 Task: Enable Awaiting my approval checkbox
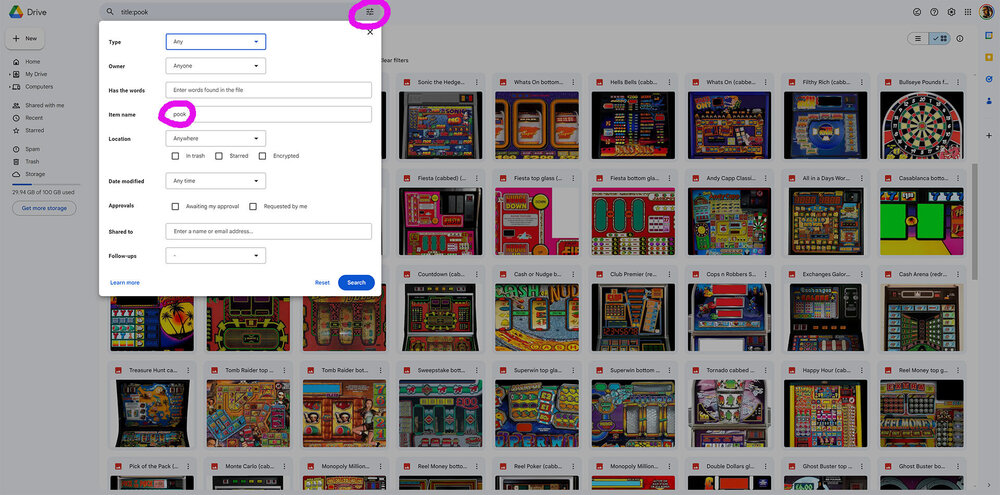[175, 206]
